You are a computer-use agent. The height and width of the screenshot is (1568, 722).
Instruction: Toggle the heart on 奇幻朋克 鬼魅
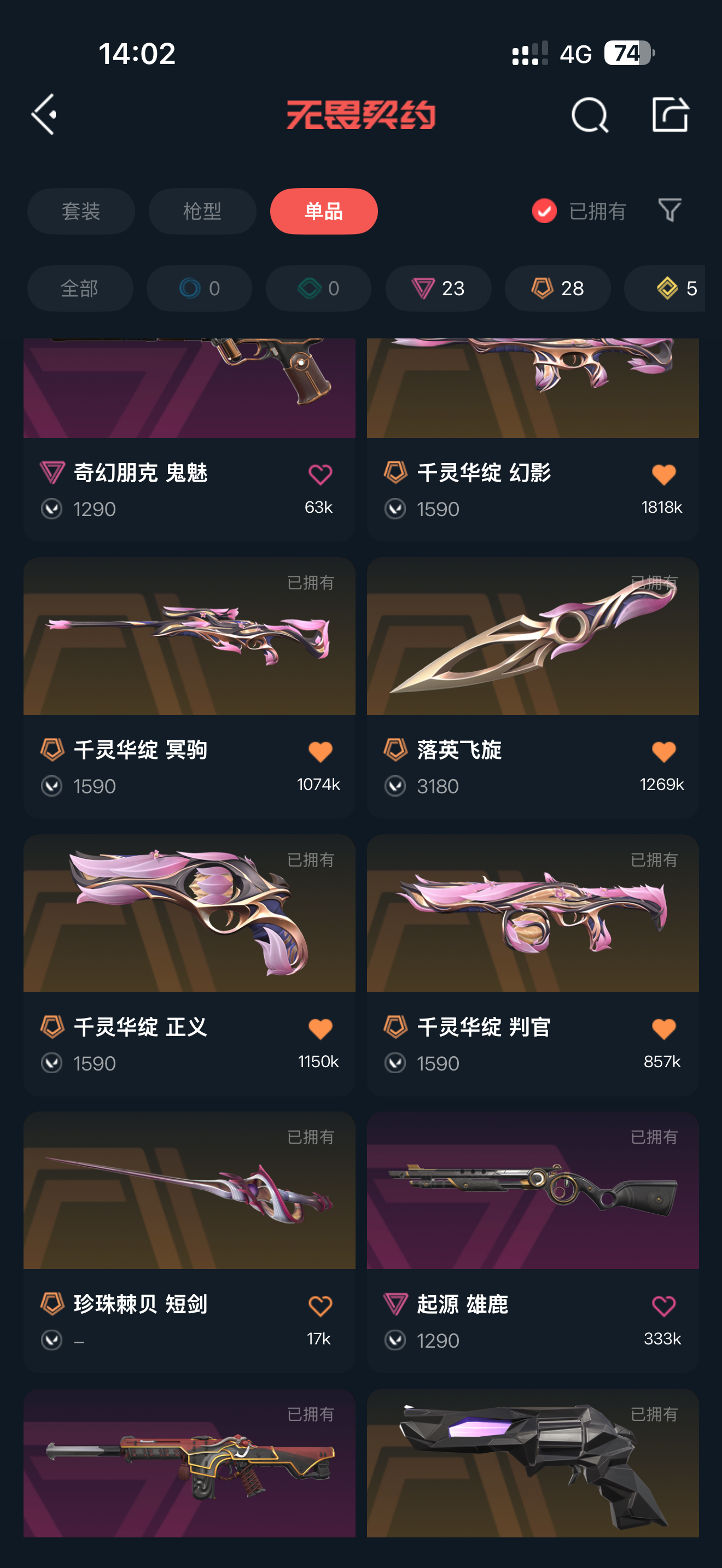tap(320, 474)
